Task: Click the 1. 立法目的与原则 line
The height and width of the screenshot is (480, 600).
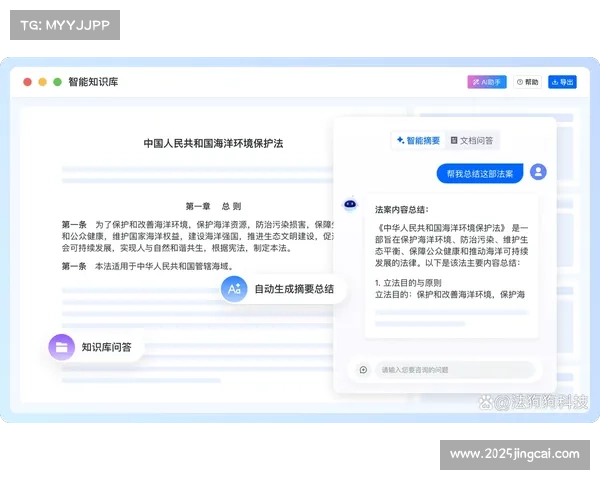Action: [408, 283]
